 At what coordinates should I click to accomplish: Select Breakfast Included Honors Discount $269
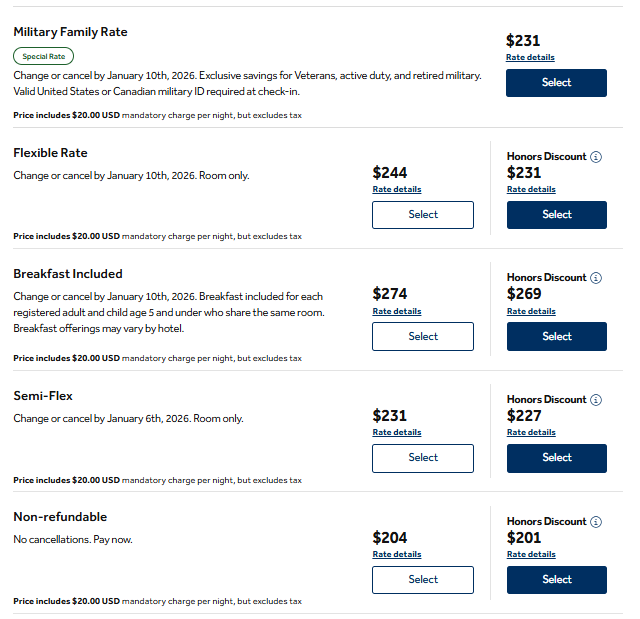(556, 337)
